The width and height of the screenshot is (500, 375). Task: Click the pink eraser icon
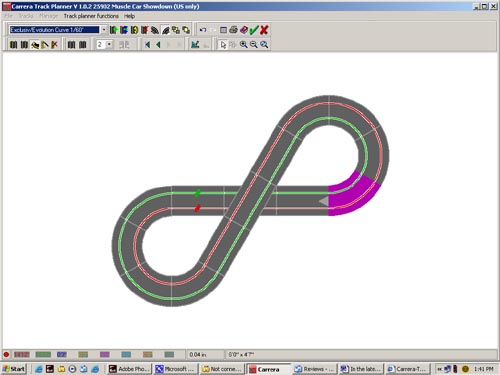tap(244, 30)
